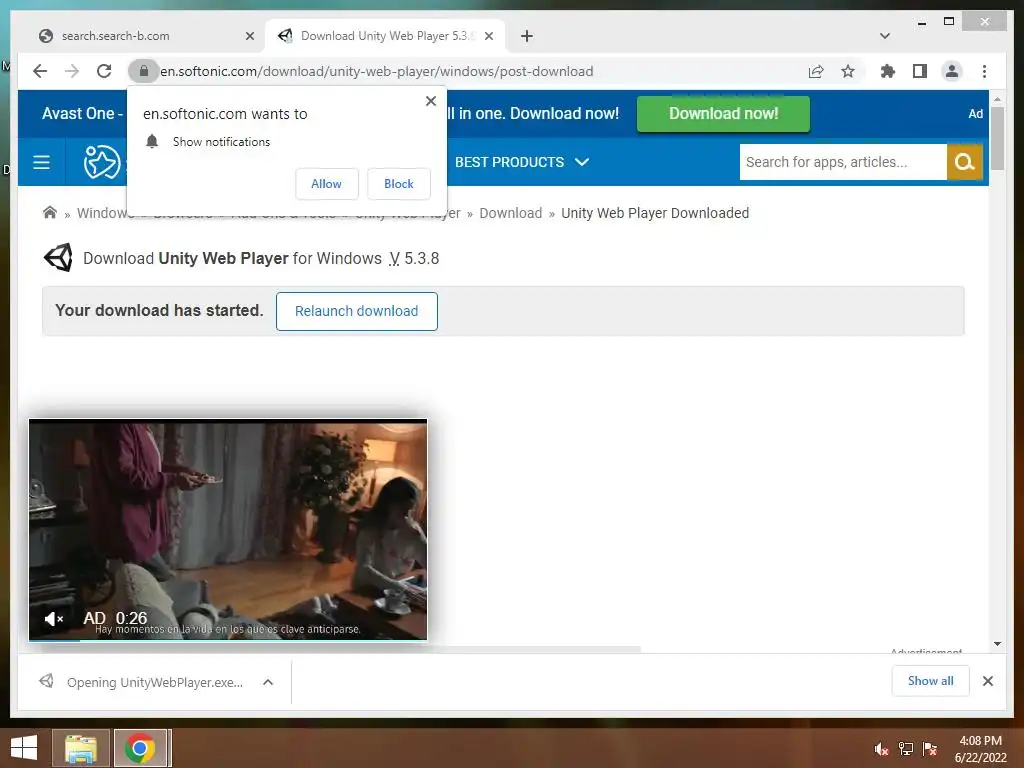
Task: Reload the current page
Action: [104, 71]
